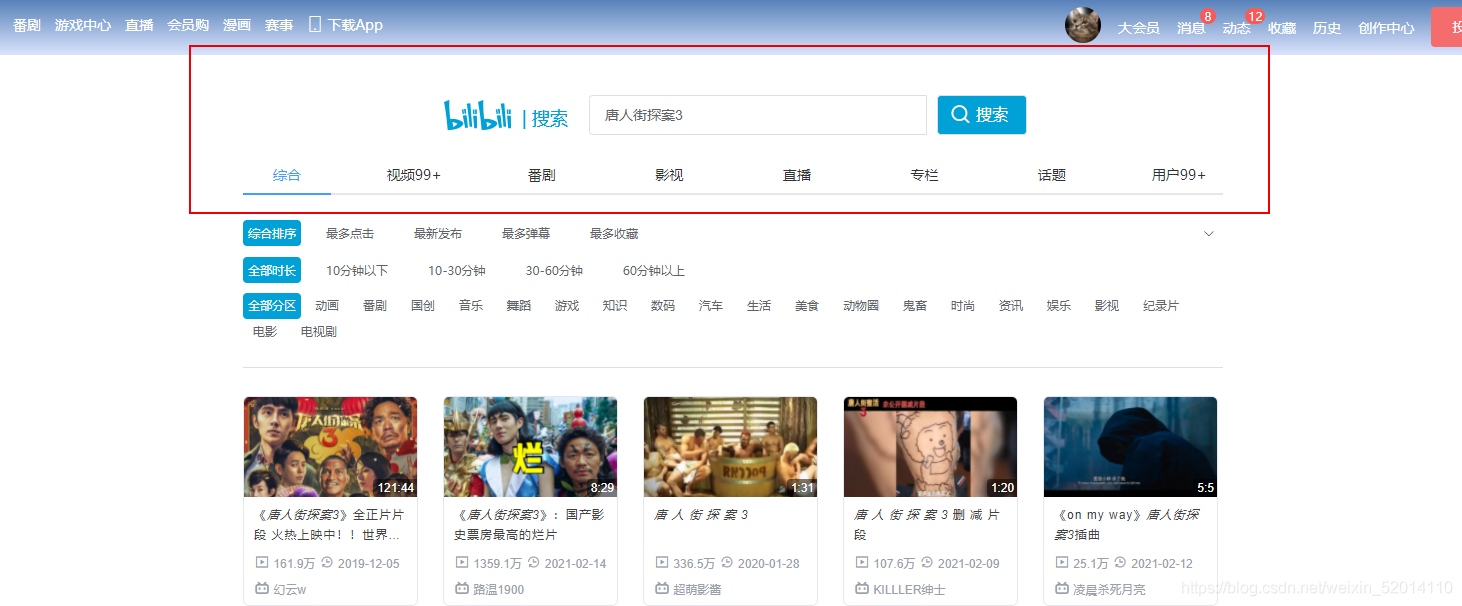
Task: Click uploader icon next to 路温1900
Action: point(462,589)
